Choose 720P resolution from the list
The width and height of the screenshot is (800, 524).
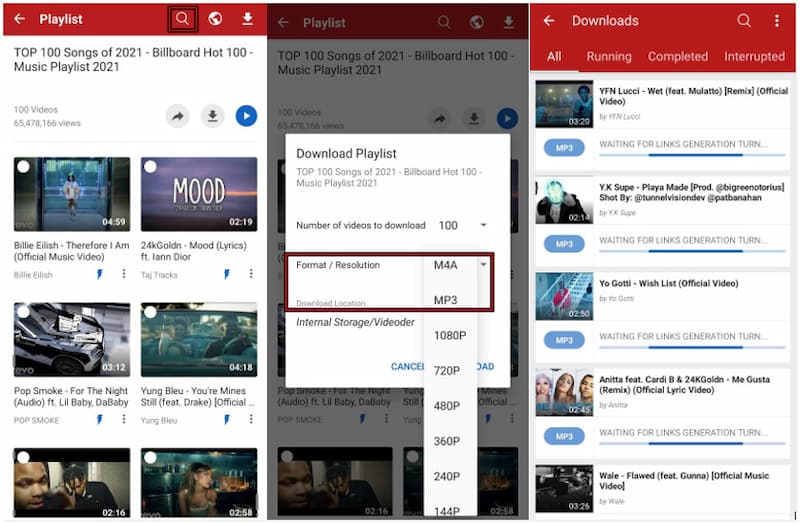[x=446, y=370]
